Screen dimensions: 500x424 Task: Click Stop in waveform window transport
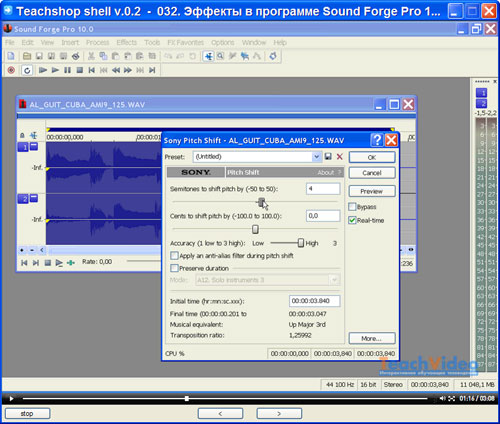click(48, 263)
